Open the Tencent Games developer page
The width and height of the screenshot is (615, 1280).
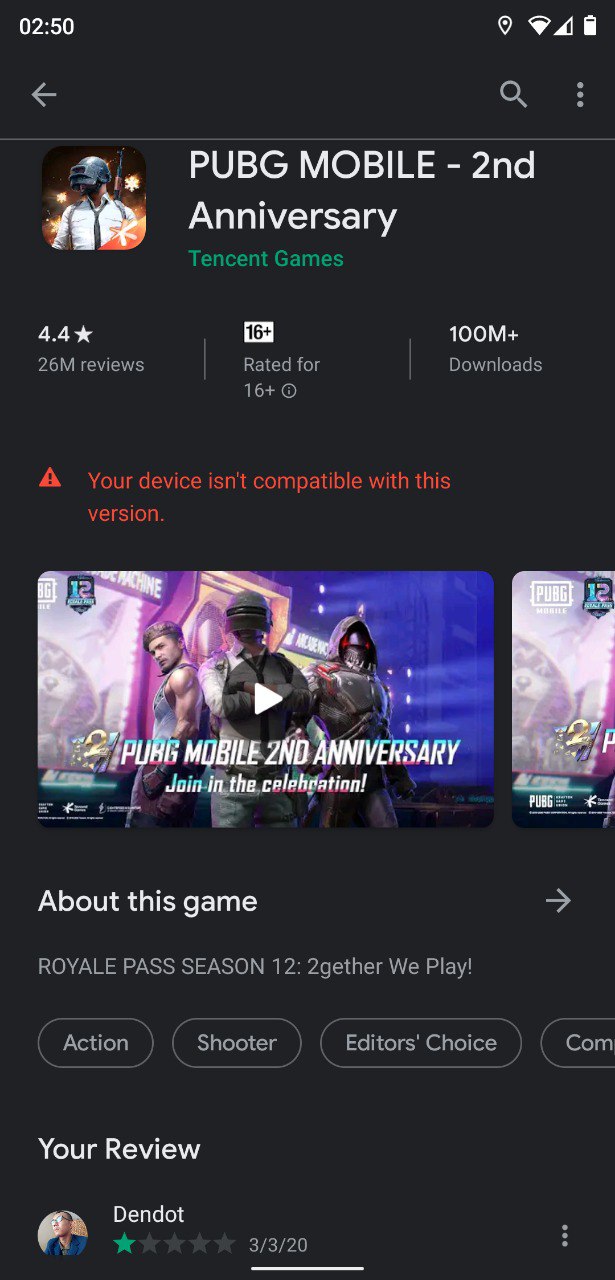(266, 258)
